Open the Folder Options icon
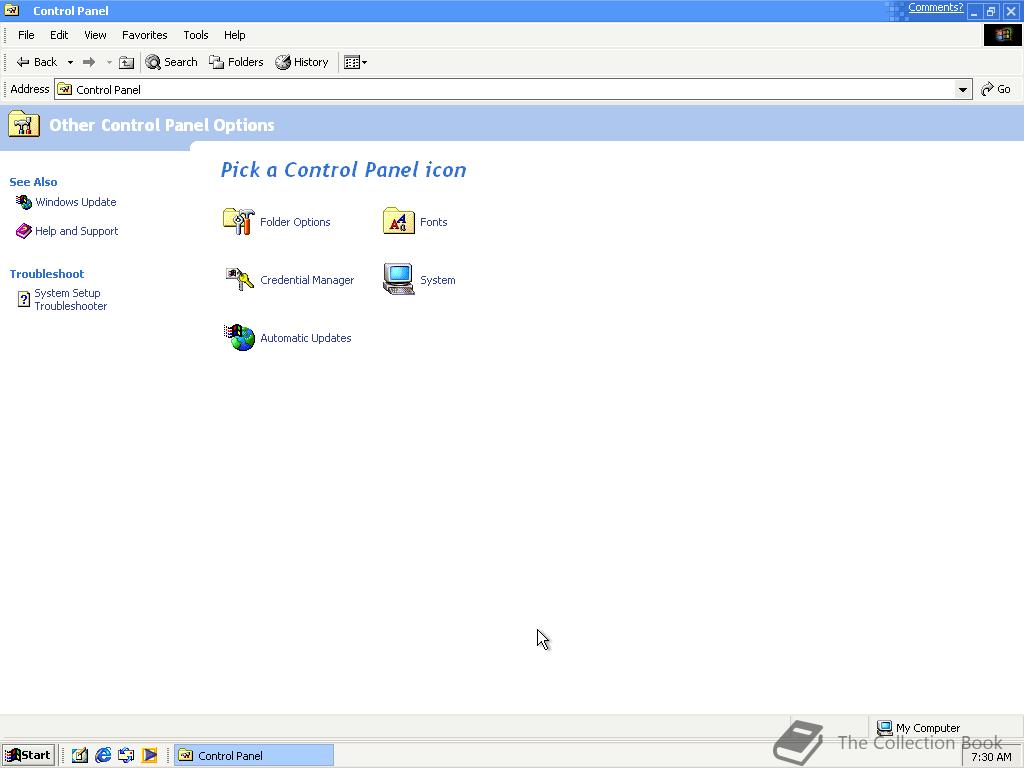 239,221
